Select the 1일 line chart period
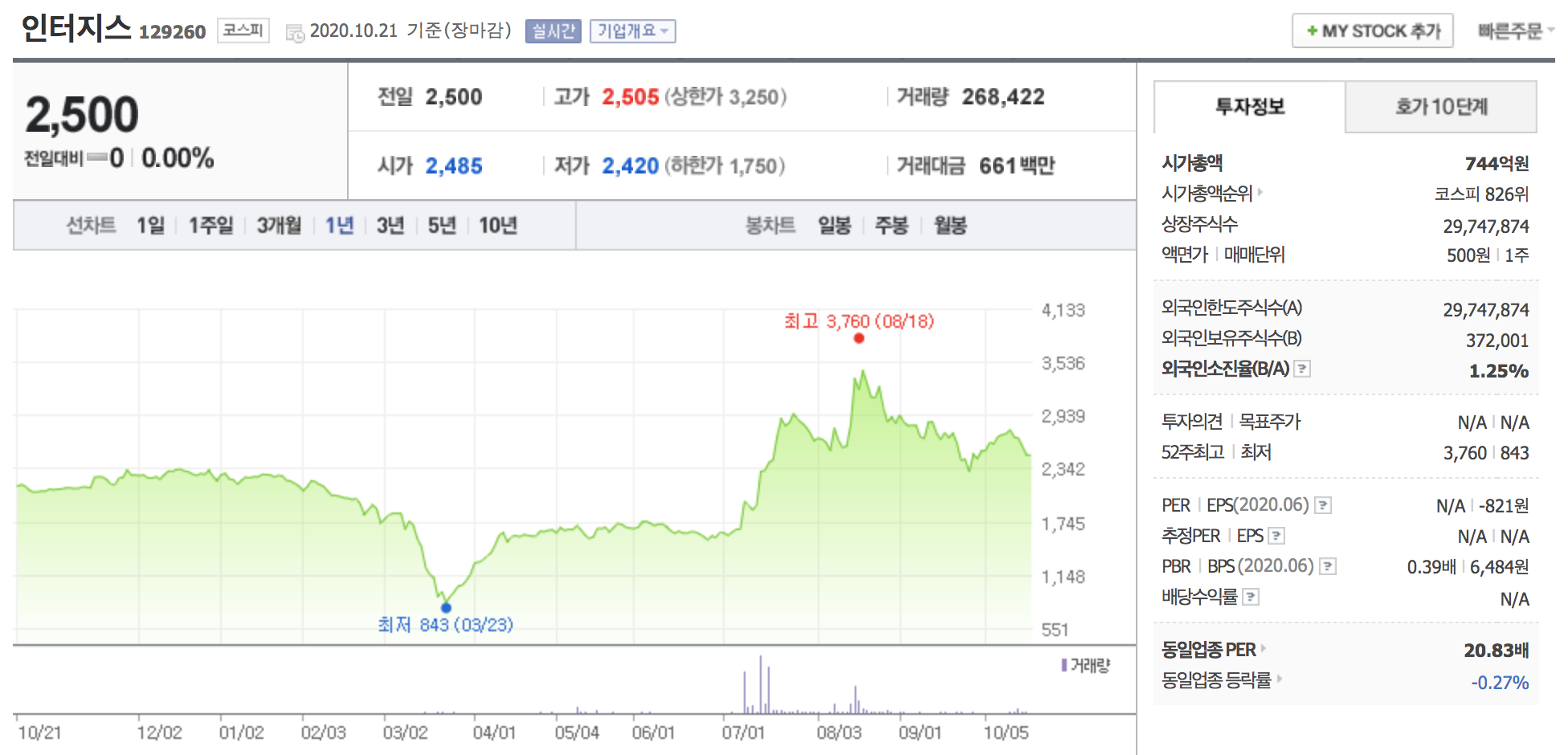1568x755 pixels. [150, 226]
